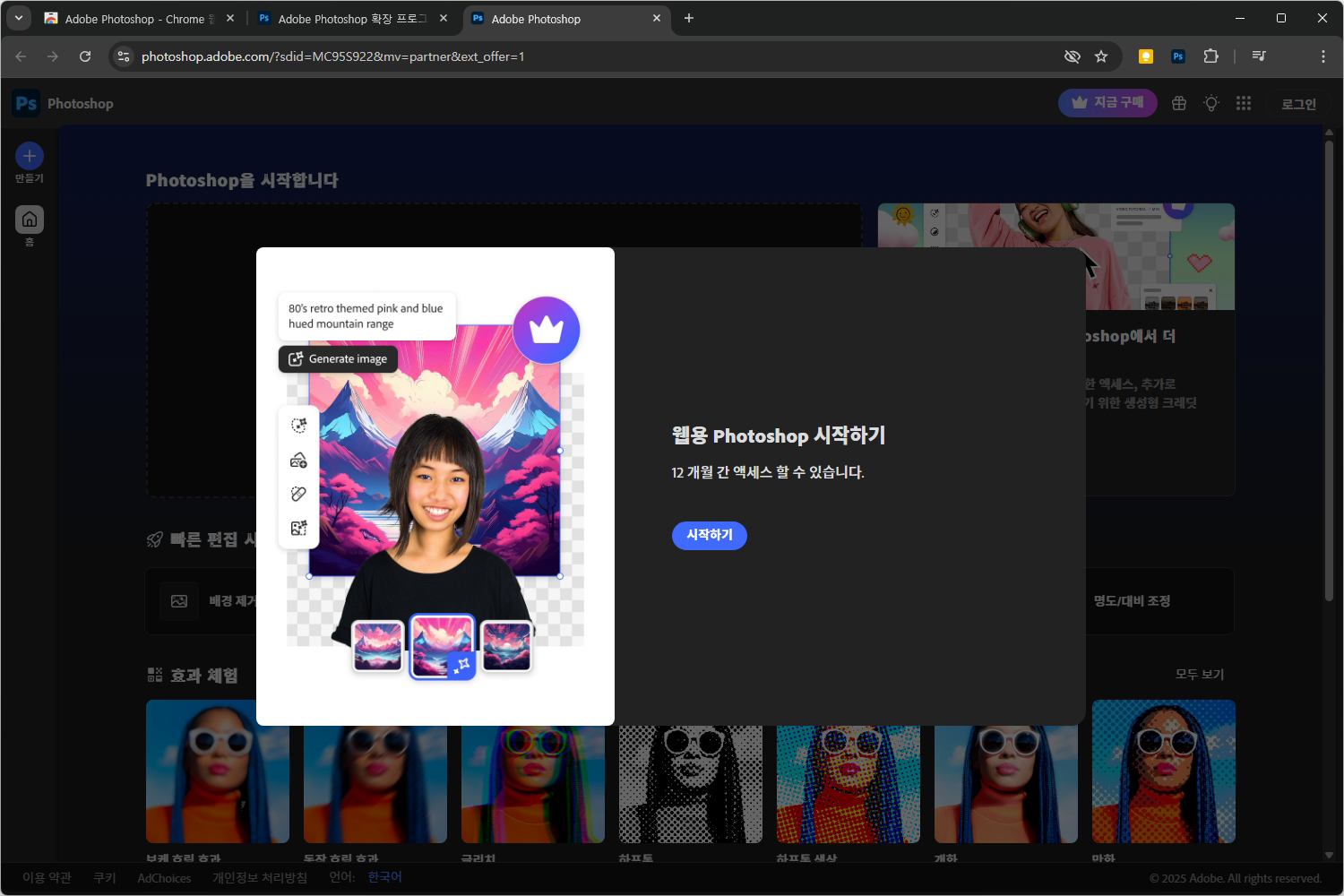Viewport: 1344px width, 896px height.
Task: Click the address bar URL
Action: pyautogui.click(x=332, y=56)
